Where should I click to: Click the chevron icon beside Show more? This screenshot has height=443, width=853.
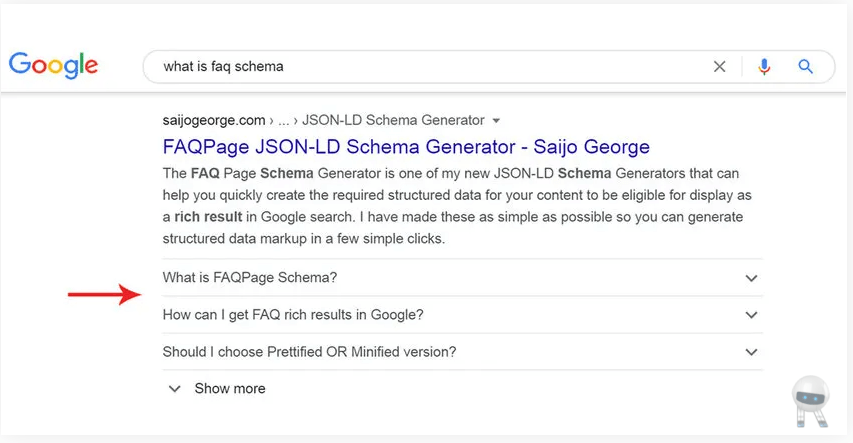point(174,389)
